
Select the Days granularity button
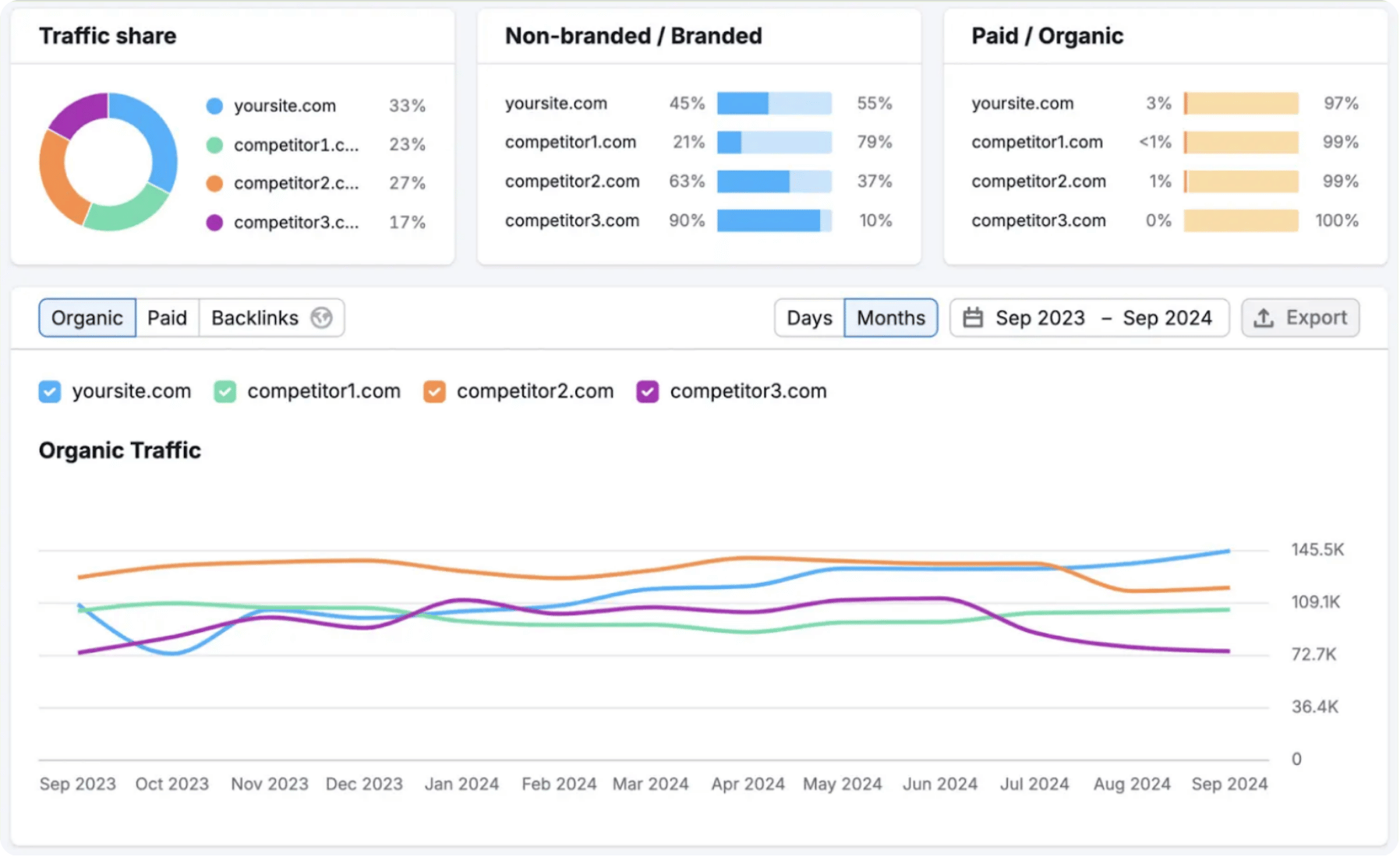point(809,318)
